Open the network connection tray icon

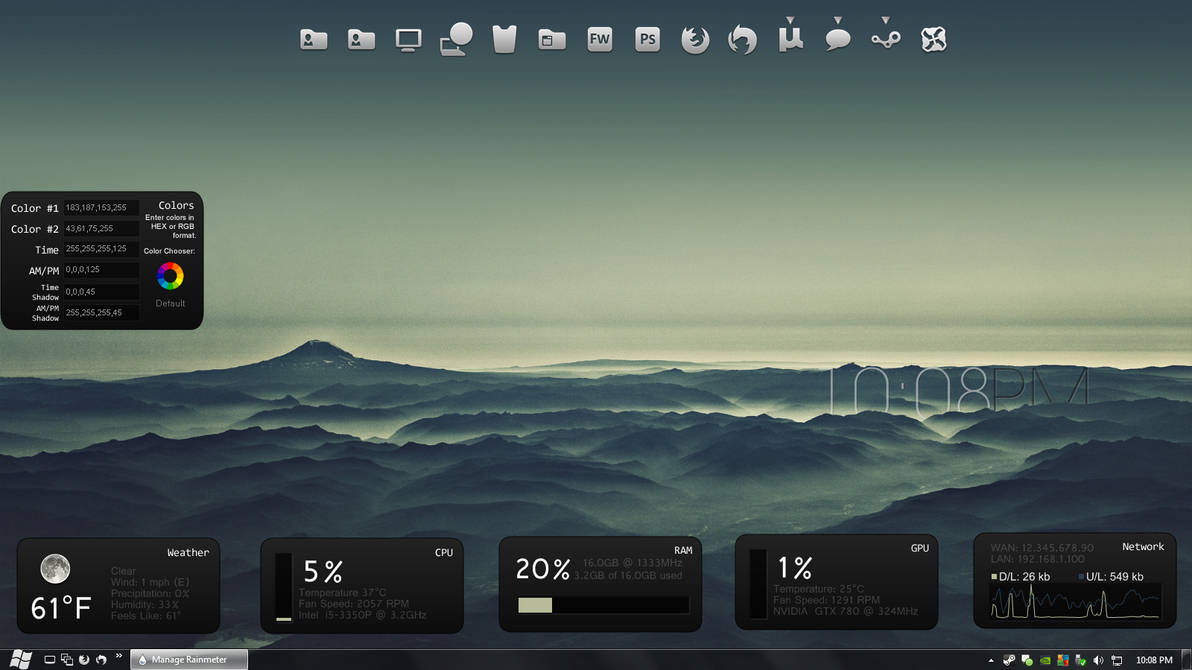coord(1117,660)
